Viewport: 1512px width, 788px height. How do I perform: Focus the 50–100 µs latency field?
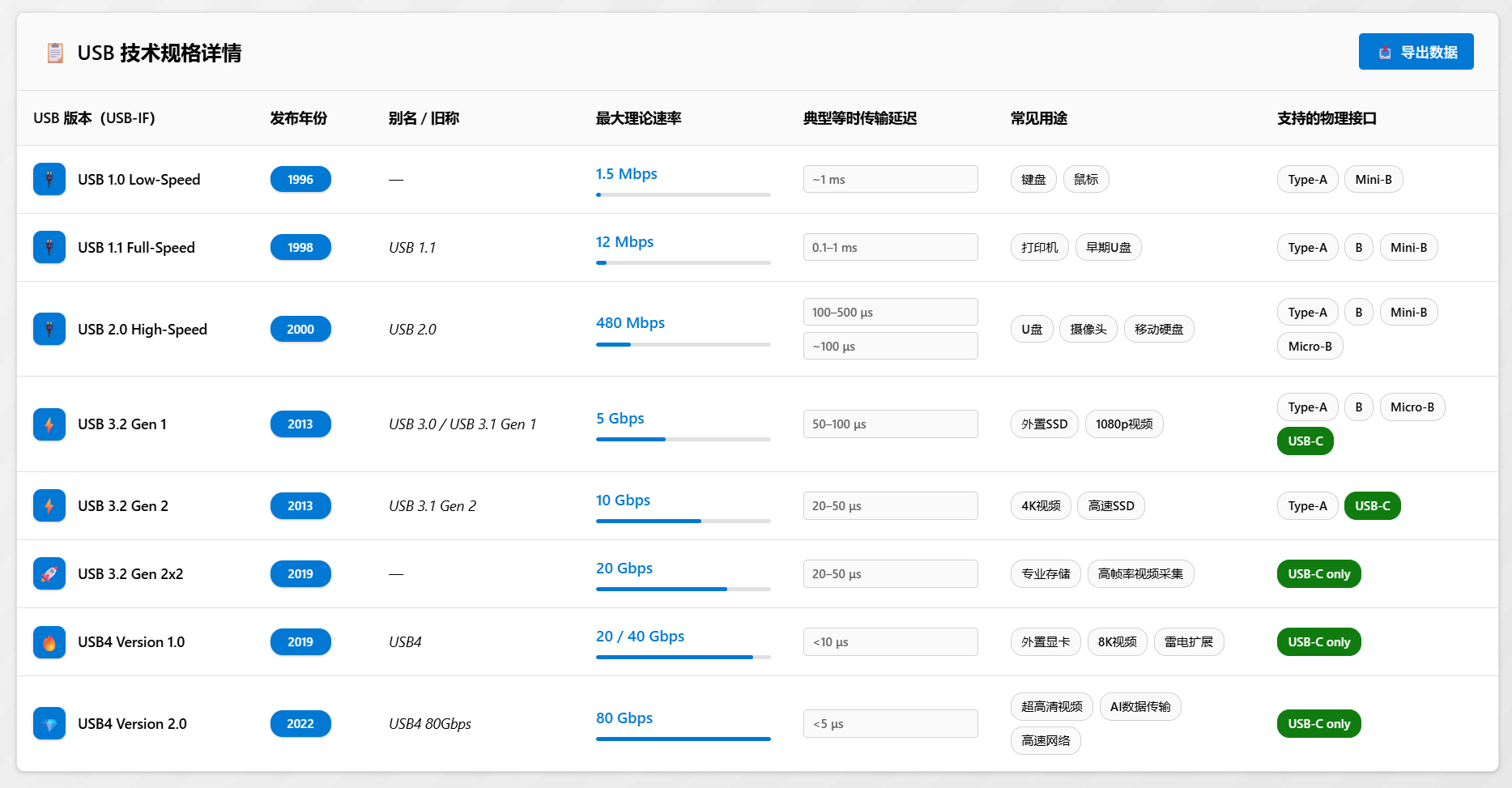click(891, 424)
